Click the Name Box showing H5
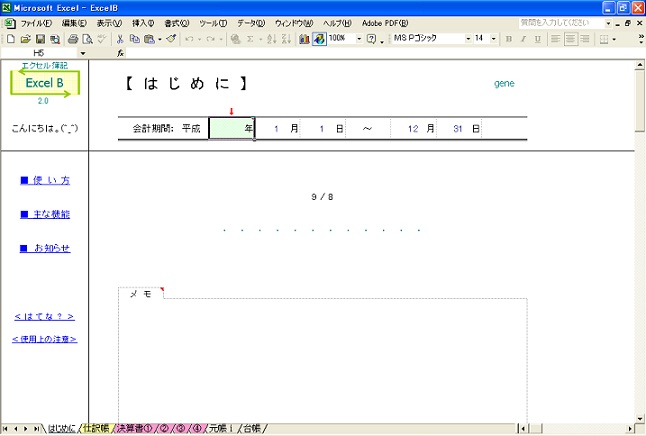The image size is (646, 436). click(x=39, y=53)
